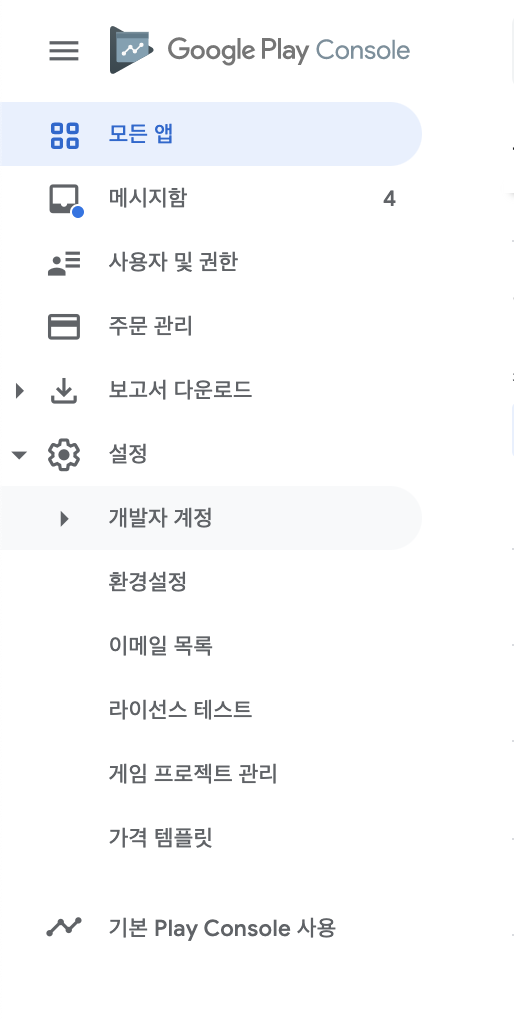The image size is (514, 1020).
Task: Expand the 개발자 계정 submenu arrow
Action: click(64, 518)
